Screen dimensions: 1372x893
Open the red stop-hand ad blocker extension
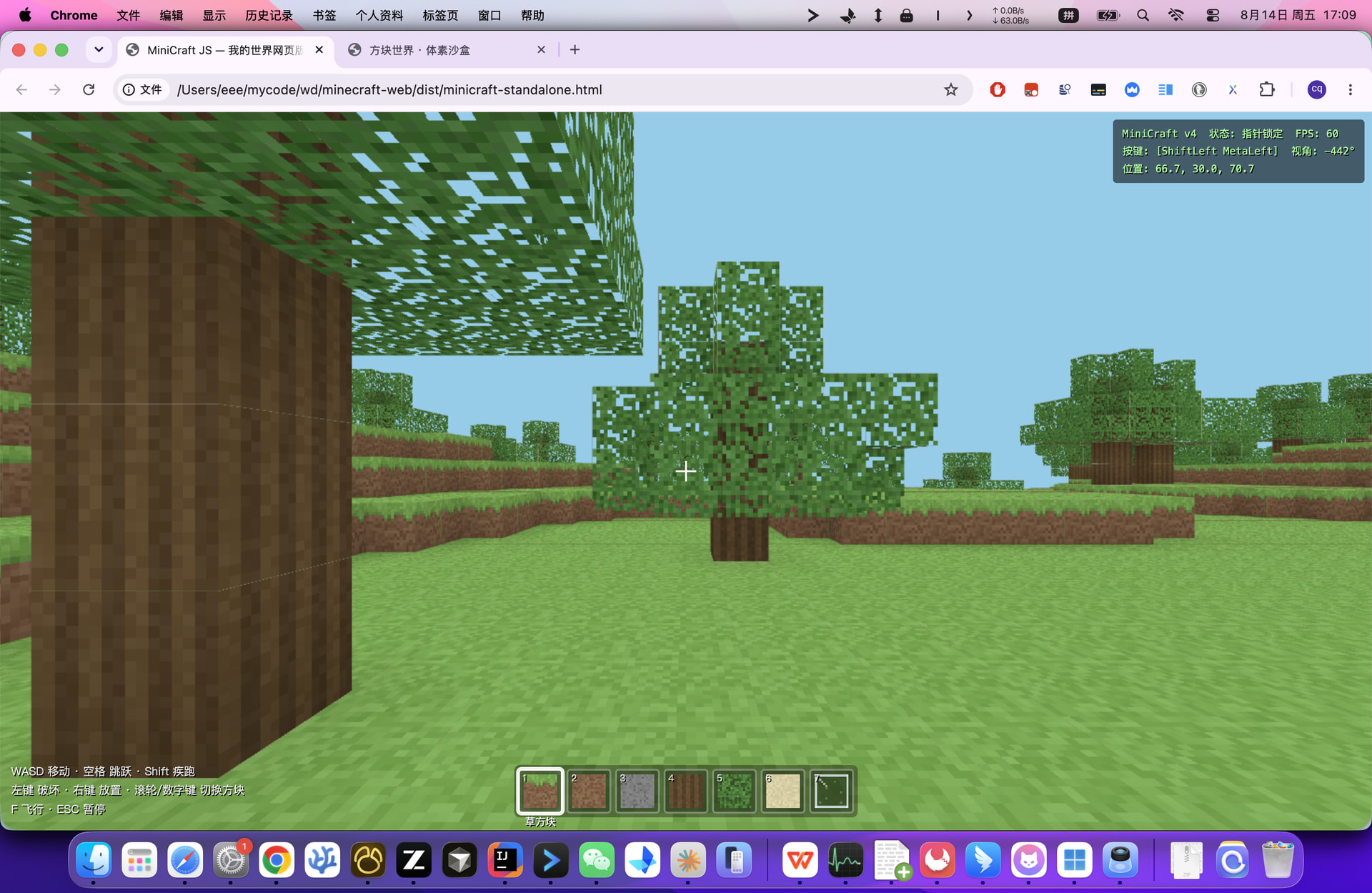pos(998,89)
